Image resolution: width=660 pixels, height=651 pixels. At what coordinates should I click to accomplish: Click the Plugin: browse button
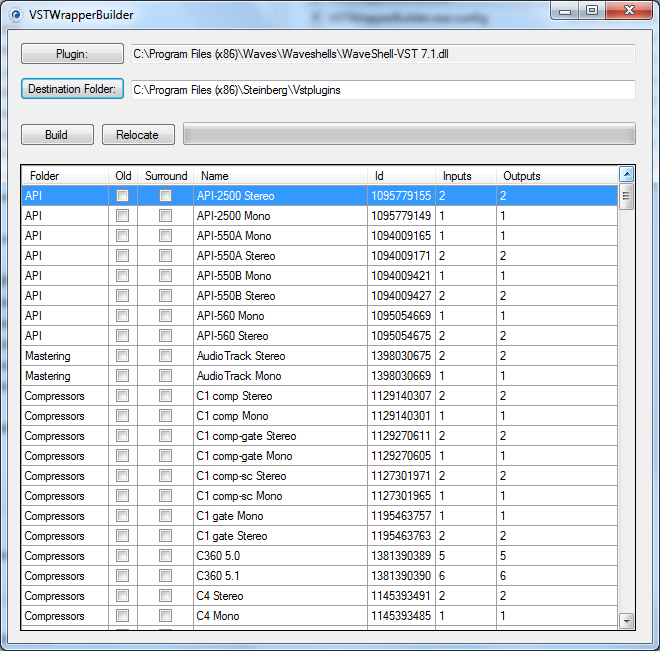click(x=72, y=54)
